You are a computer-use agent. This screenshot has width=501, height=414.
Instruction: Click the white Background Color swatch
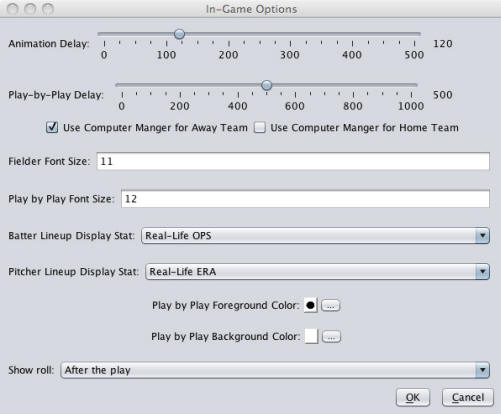coord(311,336)
